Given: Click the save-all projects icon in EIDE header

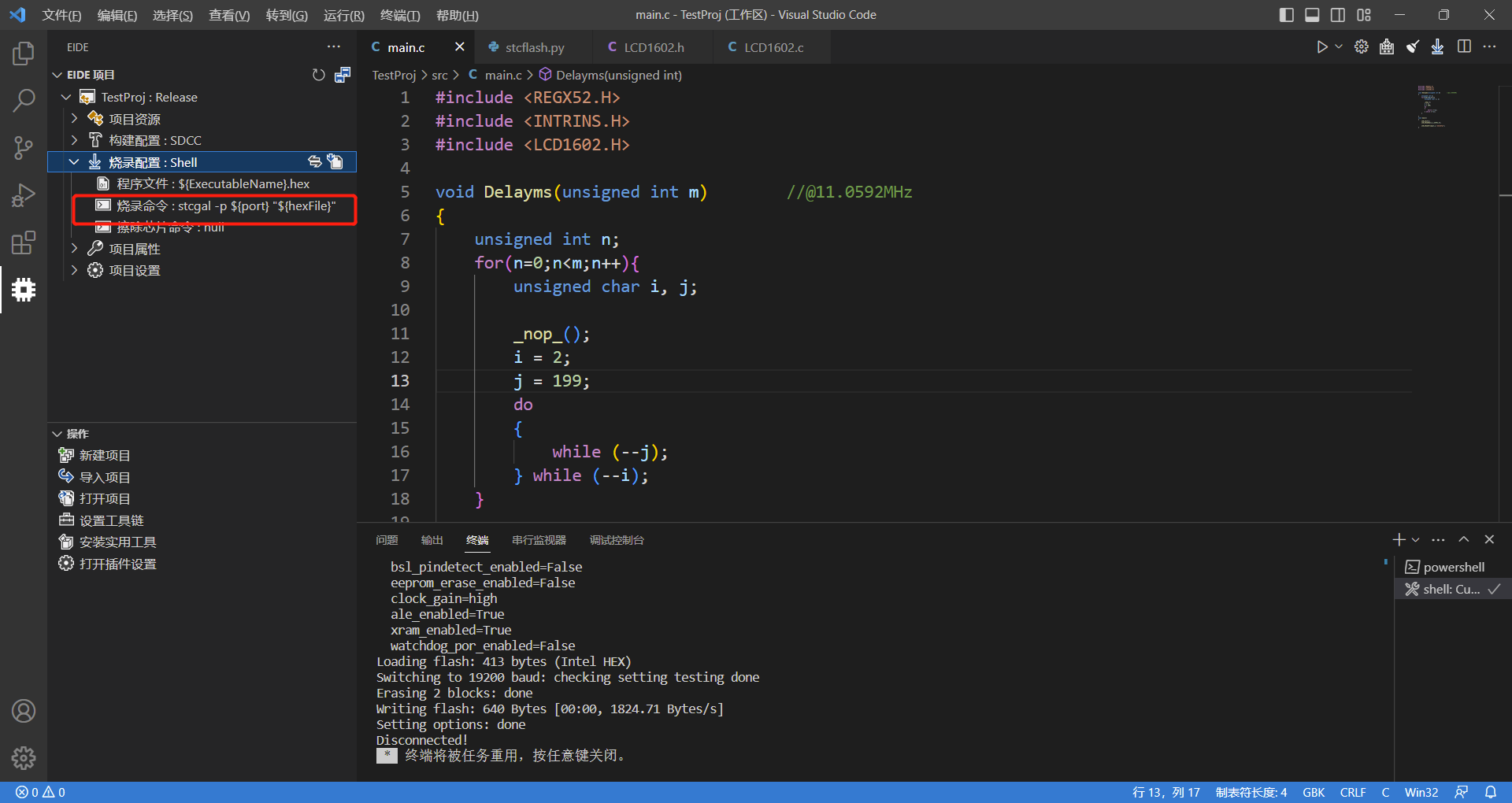Looking at the screenshot, I should 343,75.
